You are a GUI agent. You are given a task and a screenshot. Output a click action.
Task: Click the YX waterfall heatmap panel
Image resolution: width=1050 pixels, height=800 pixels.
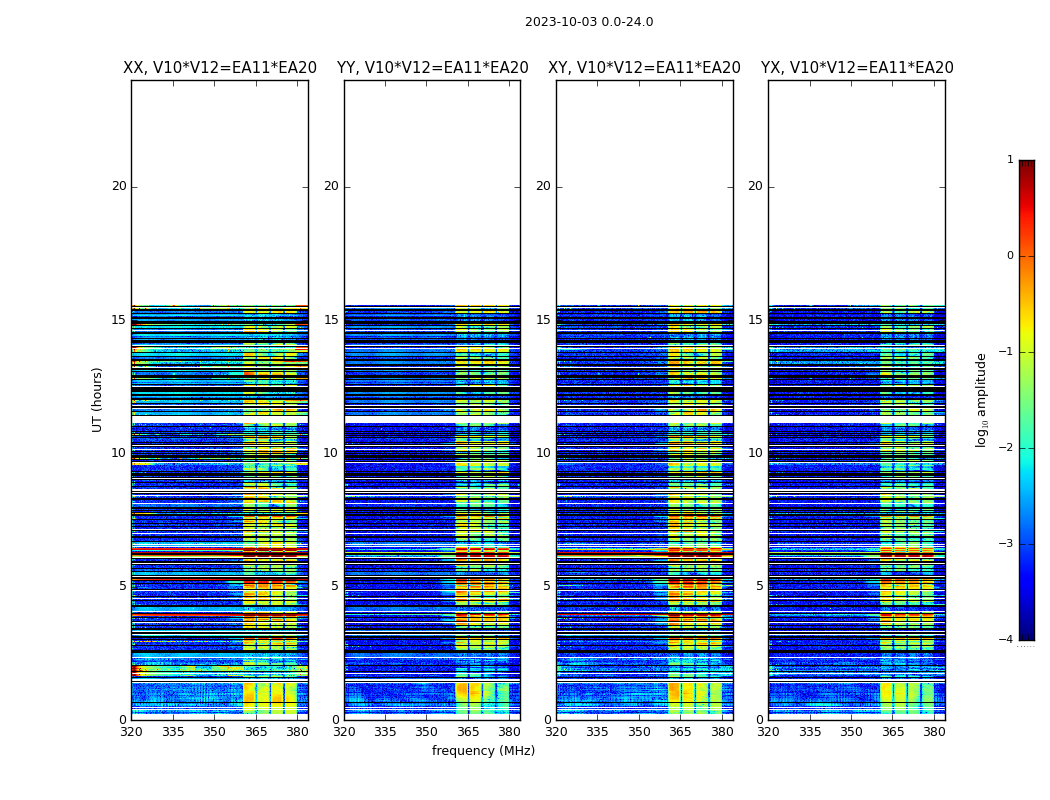coord(857,500)
